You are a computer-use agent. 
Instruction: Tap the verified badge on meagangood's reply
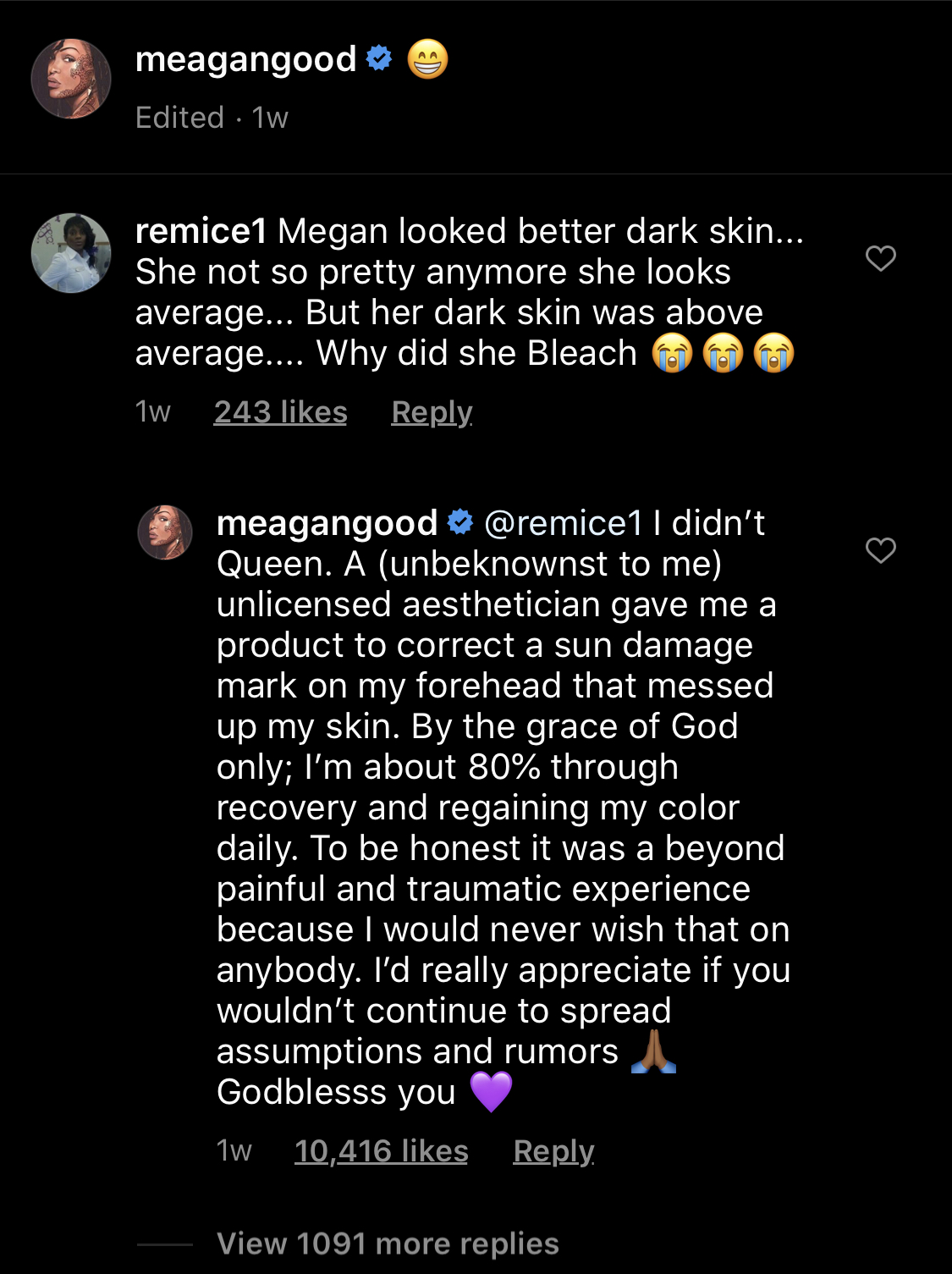tap(457, 524)
